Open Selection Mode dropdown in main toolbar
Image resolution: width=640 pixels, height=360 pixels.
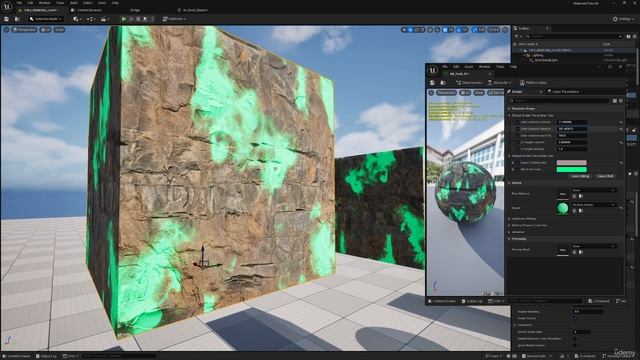tap(46, 19)
